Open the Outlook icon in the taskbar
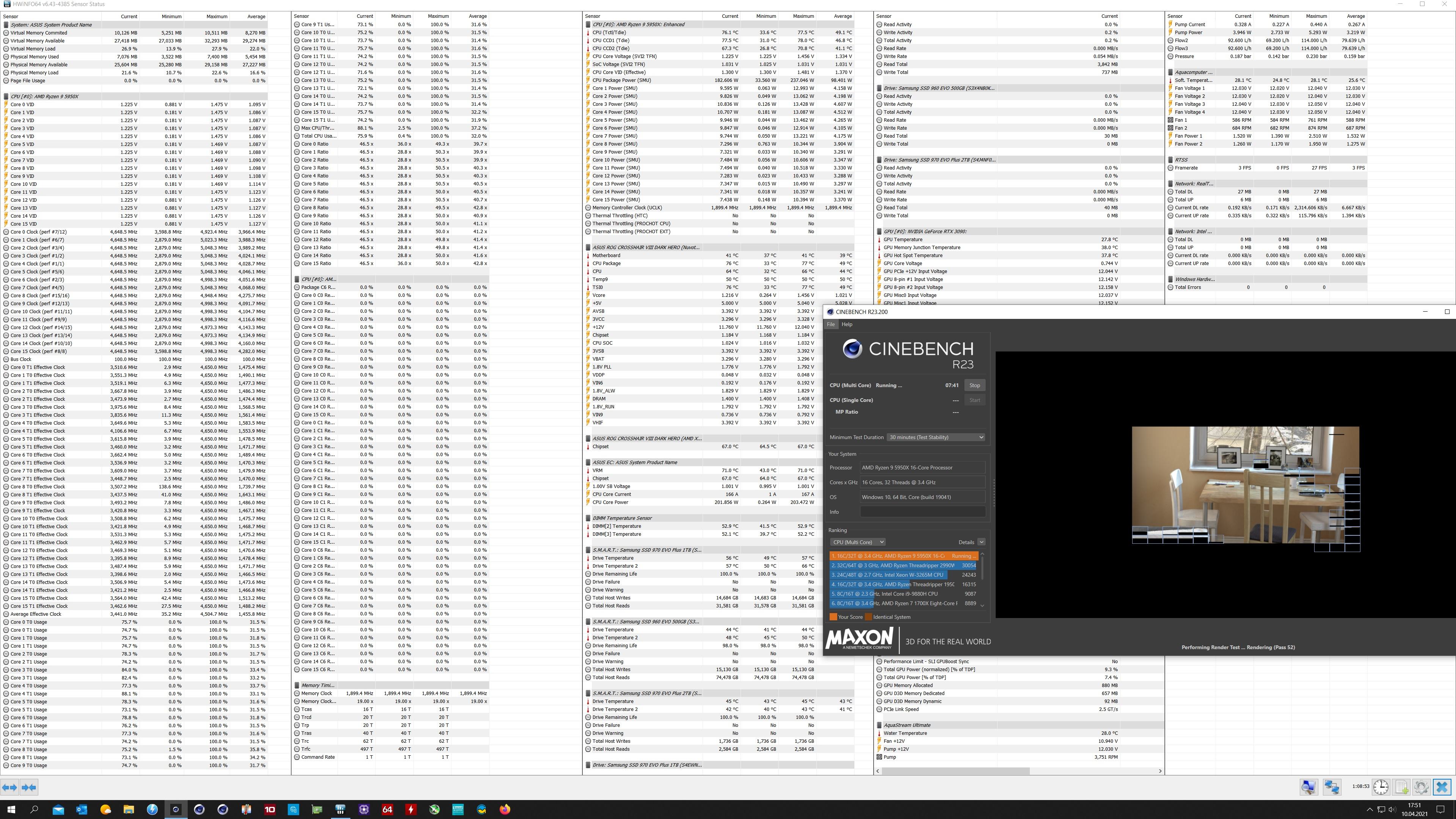The height and width of the screenshot is (819, 1456). [x=82, y=810]
